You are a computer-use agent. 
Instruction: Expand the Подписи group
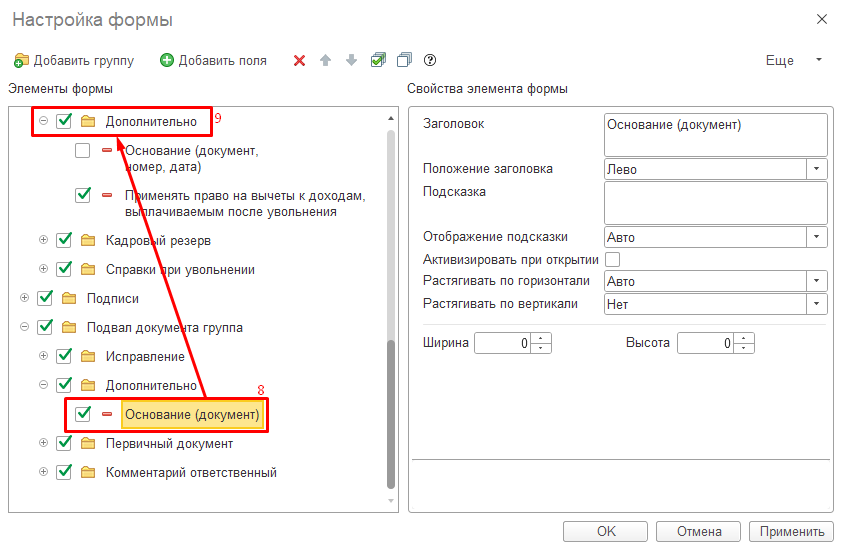point(24,298)
